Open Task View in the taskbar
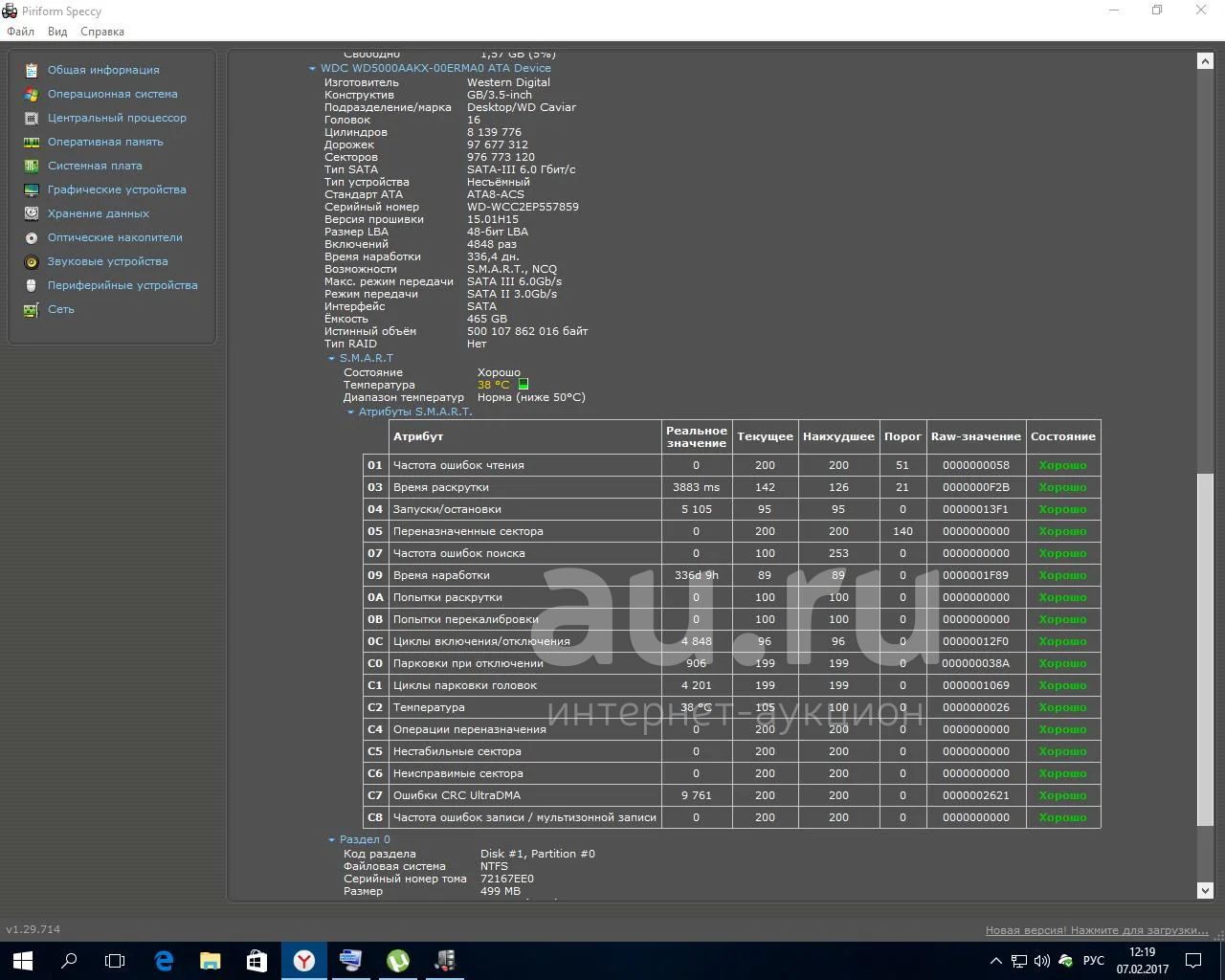The height and width of the screenshot is (980, 1225). 115,961
